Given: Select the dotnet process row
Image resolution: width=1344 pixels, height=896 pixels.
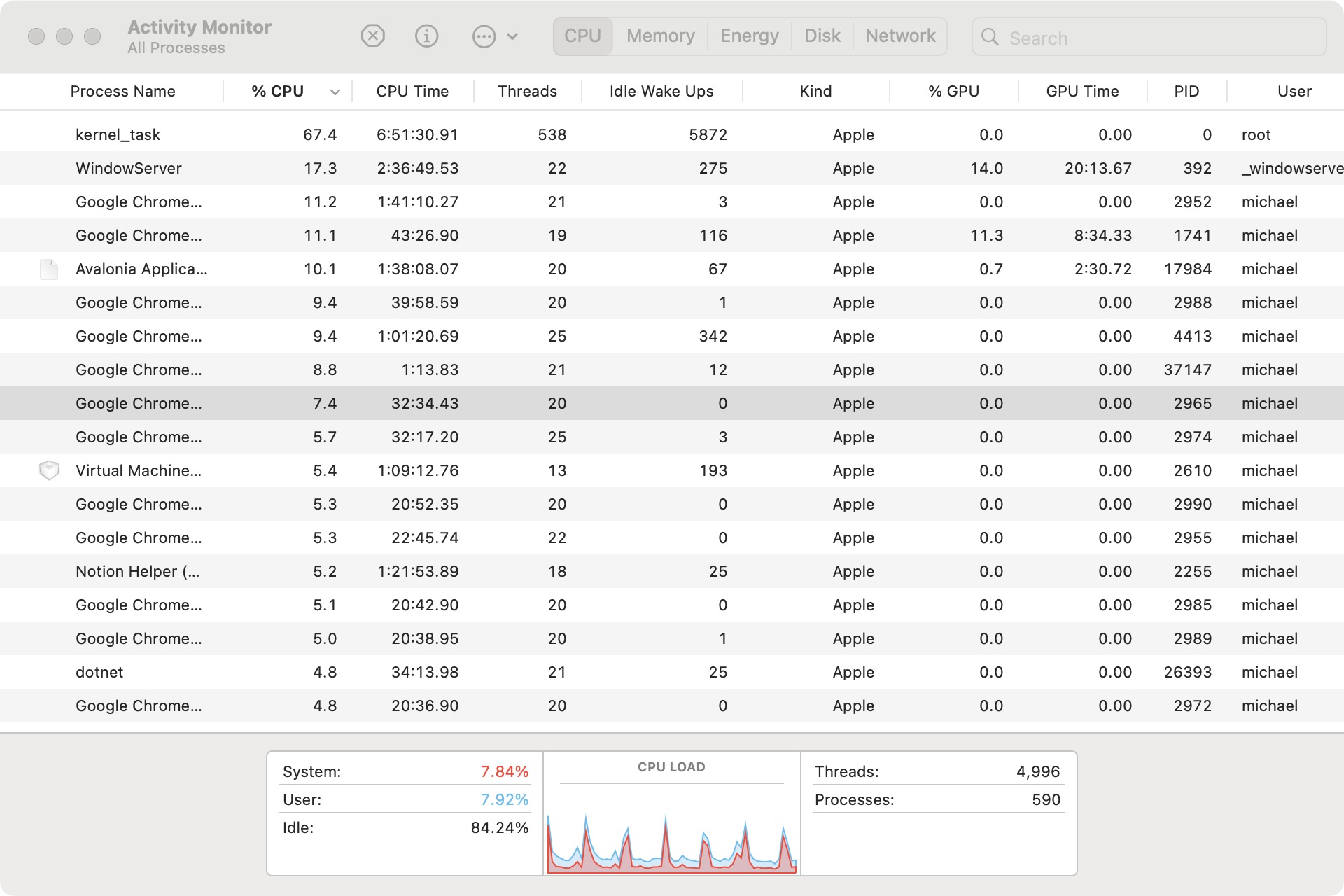Looking at the screenshot, I should click(x=99, y=672).
